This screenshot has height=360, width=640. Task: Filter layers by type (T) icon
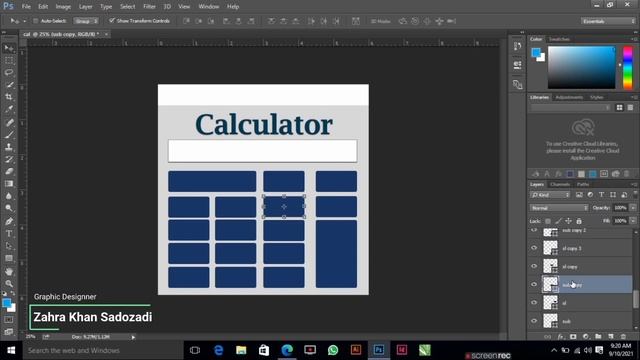[x=601, y=195]
